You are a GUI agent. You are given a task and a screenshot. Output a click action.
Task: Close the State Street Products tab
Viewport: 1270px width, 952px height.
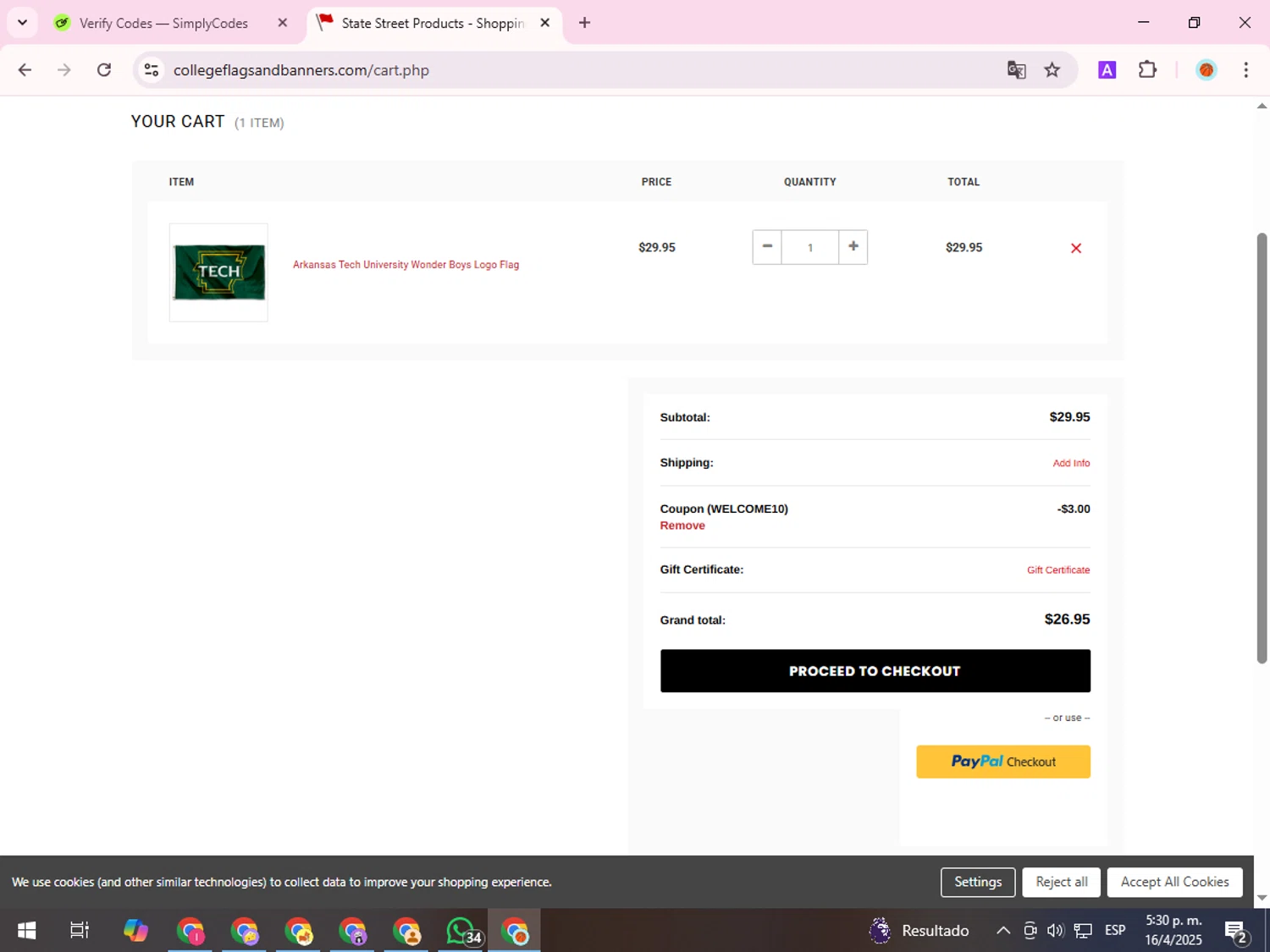click(545, 23)
